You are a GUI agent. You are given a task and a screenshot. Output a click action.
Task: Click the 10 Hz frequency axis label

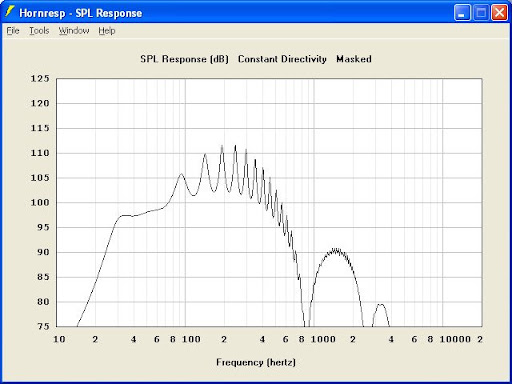click(x=59, y=339)
